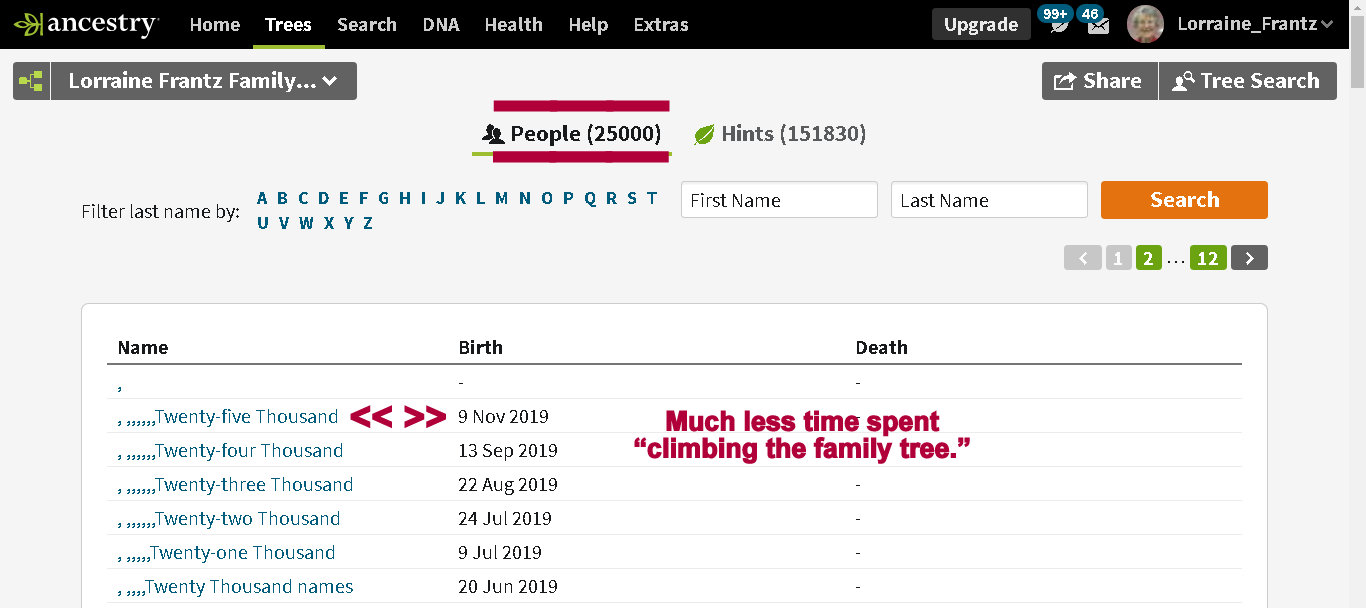Open the tree view icon button
The width and height of the screenshot is (1366, 608).
click(31, 81)
